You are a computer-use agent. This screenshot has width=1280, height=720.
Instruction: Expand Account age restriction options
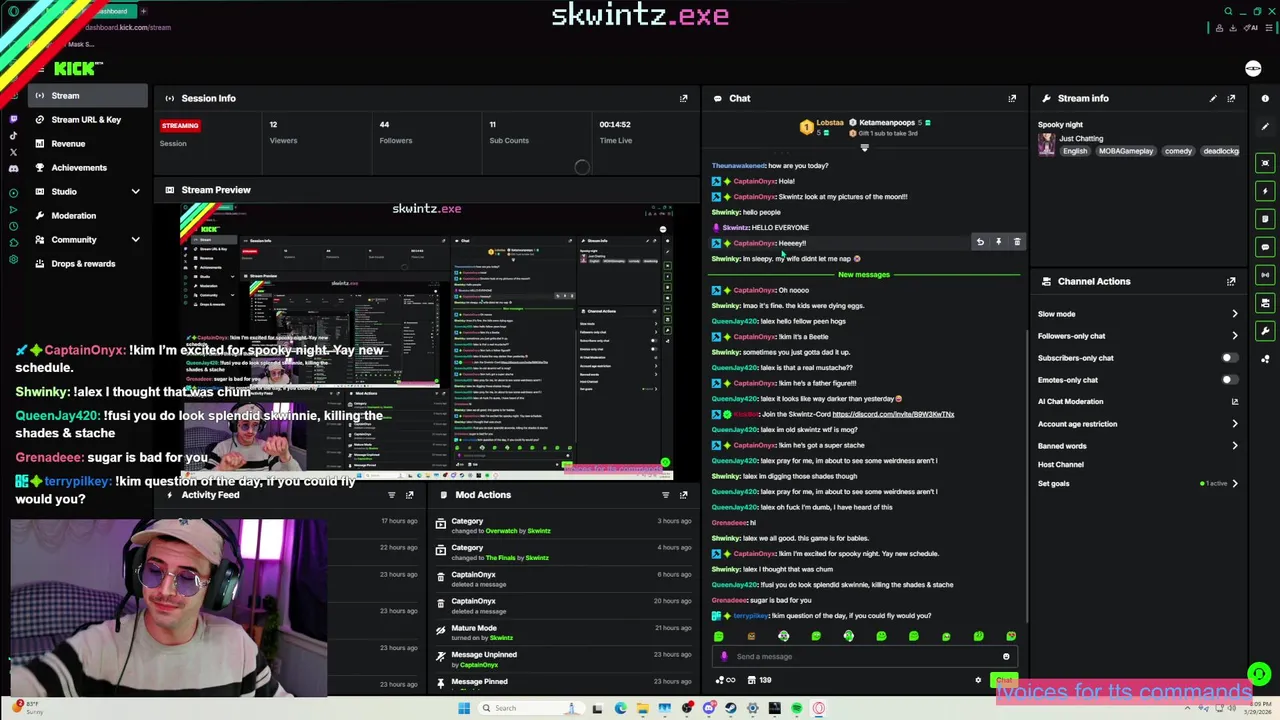tap(1235, 424)
